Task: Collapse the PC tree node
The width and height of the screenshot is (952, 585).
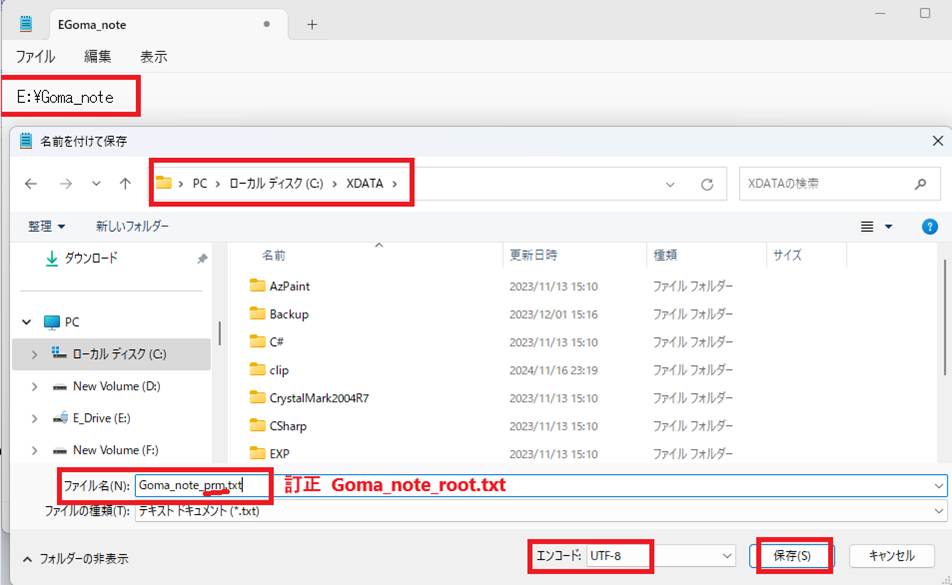Action: (27, 323)
